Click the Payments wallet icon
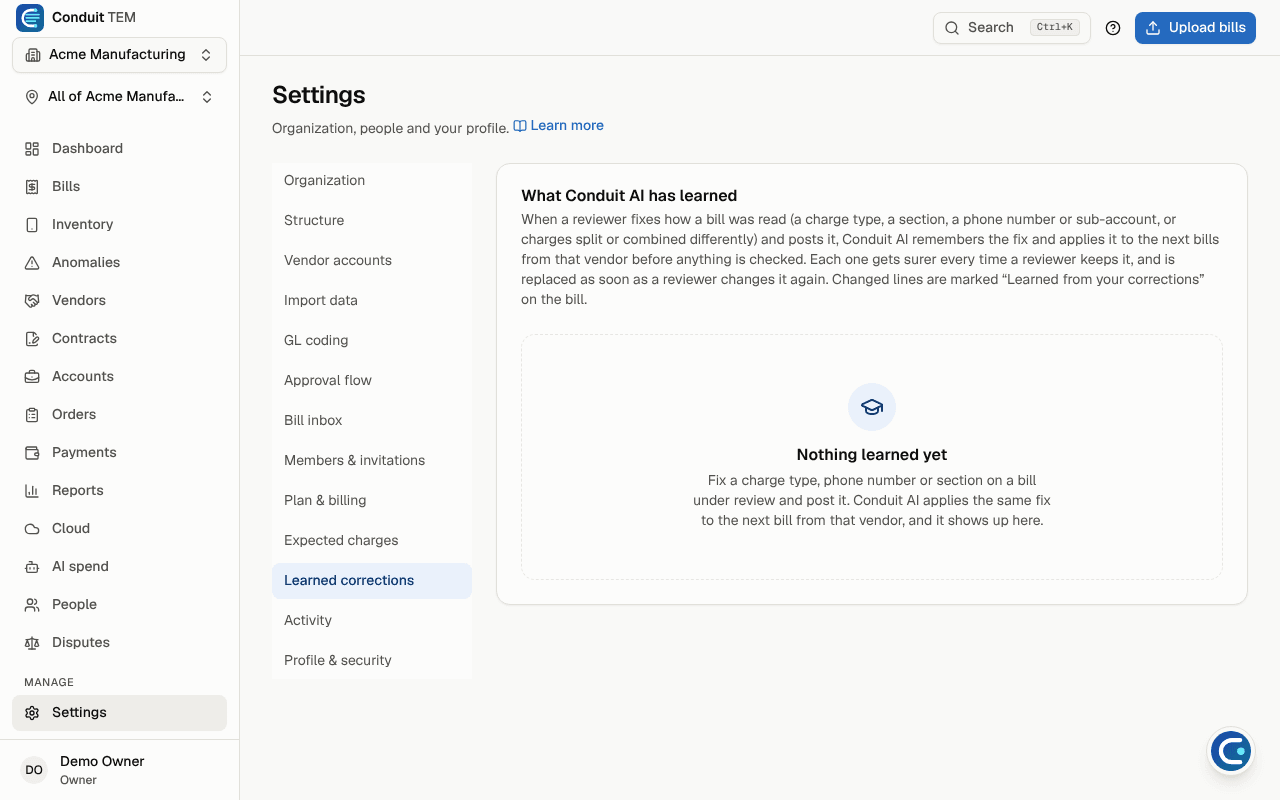This screenshot has width=1280, height=800. pos(32,452)
